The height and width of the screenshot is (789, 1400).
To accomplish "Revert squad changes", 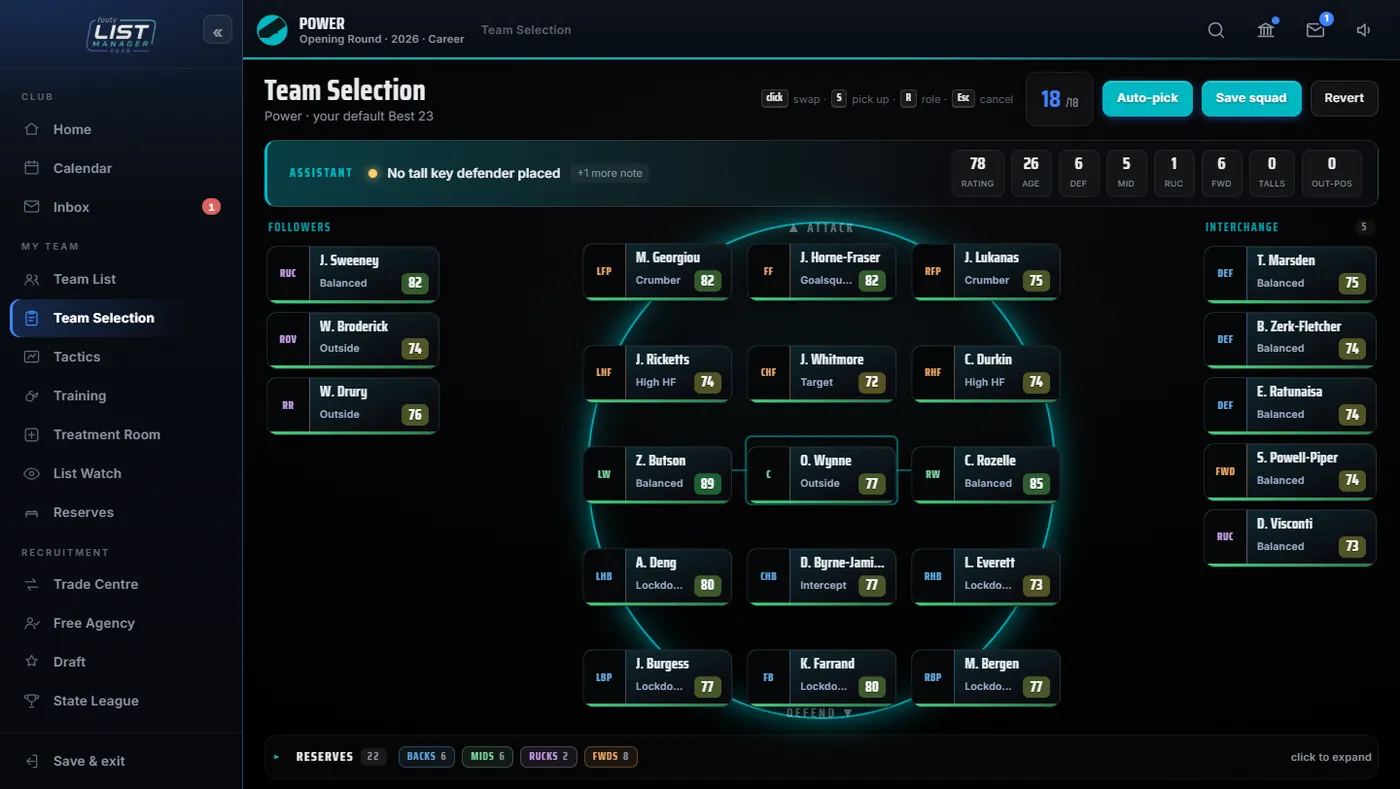I will pos(1344,98).
